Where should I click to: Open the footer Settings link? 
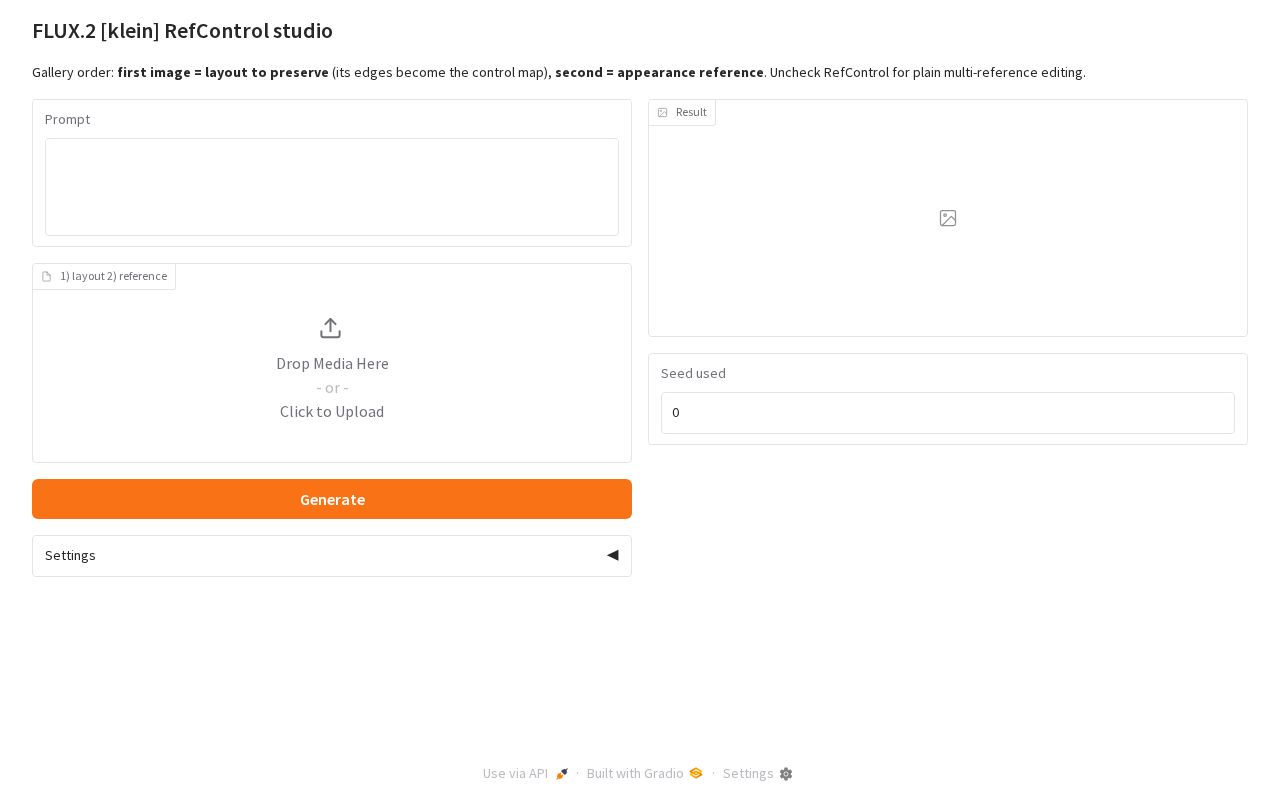coord(758,773)
